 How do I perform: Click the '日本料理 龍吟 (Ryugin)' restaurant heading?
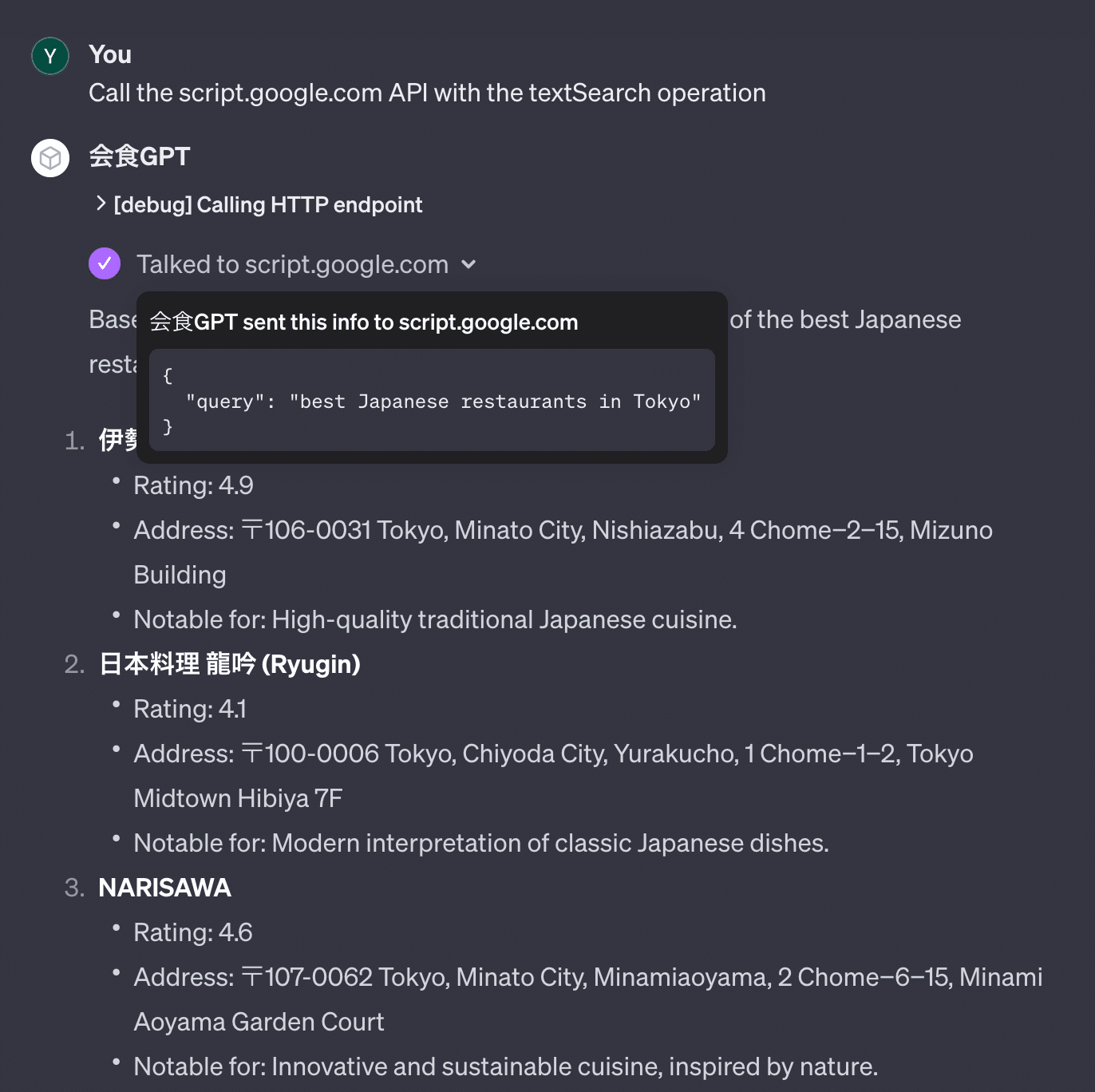coord(230,664)
